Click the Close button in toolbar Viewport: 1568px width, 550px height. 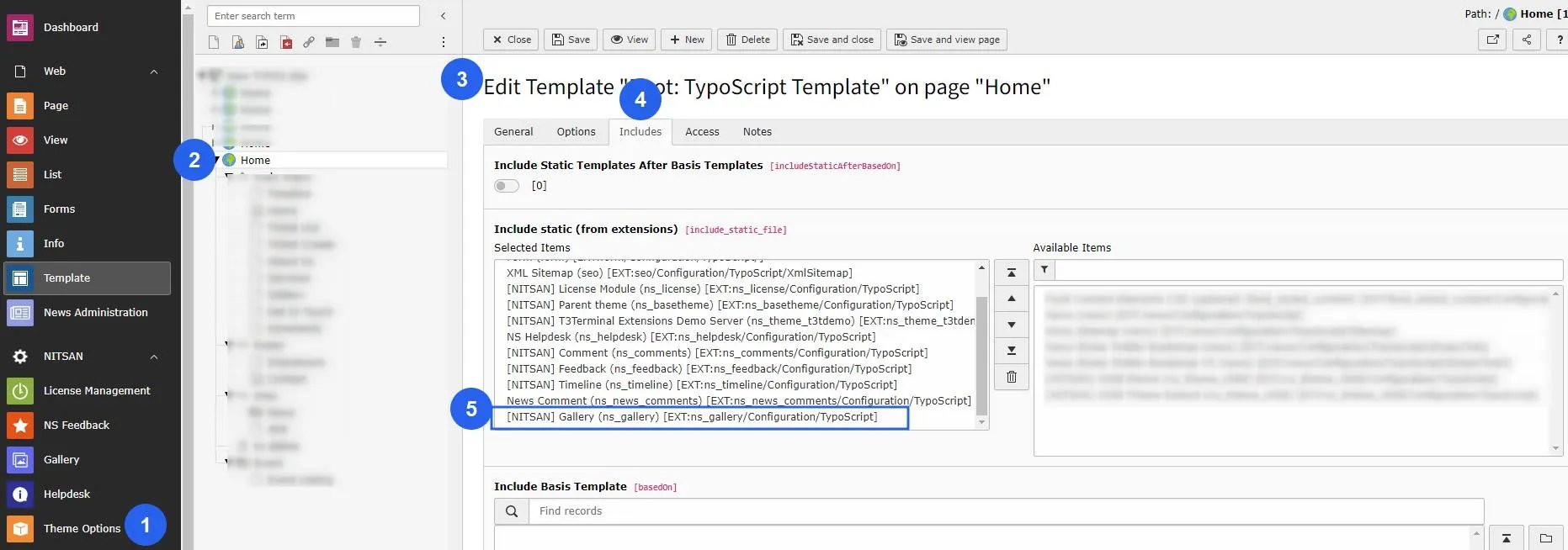click(x=512, y=40)
